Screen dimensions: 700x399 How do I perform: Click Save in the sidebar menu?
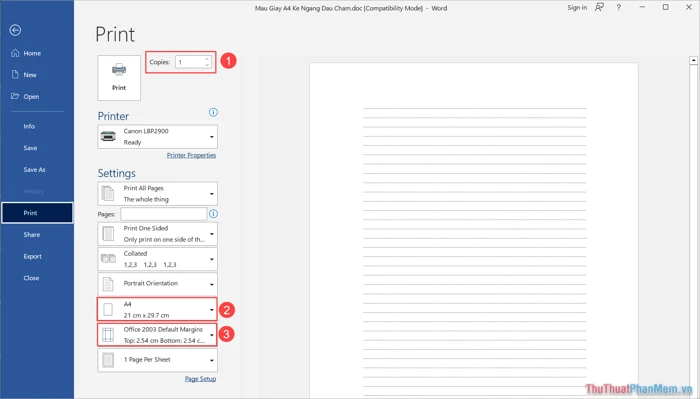tap(37, 148)
